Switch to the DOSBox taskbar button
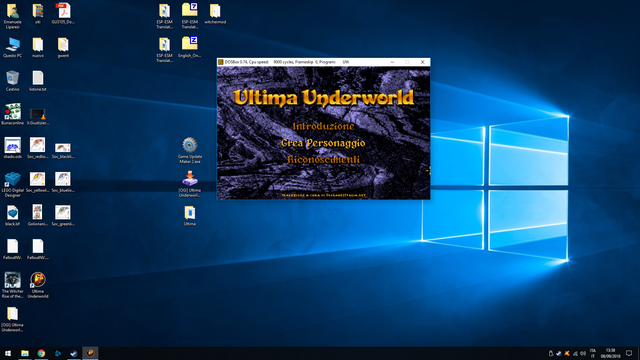640x360 pixels. [x=90, y=353]
